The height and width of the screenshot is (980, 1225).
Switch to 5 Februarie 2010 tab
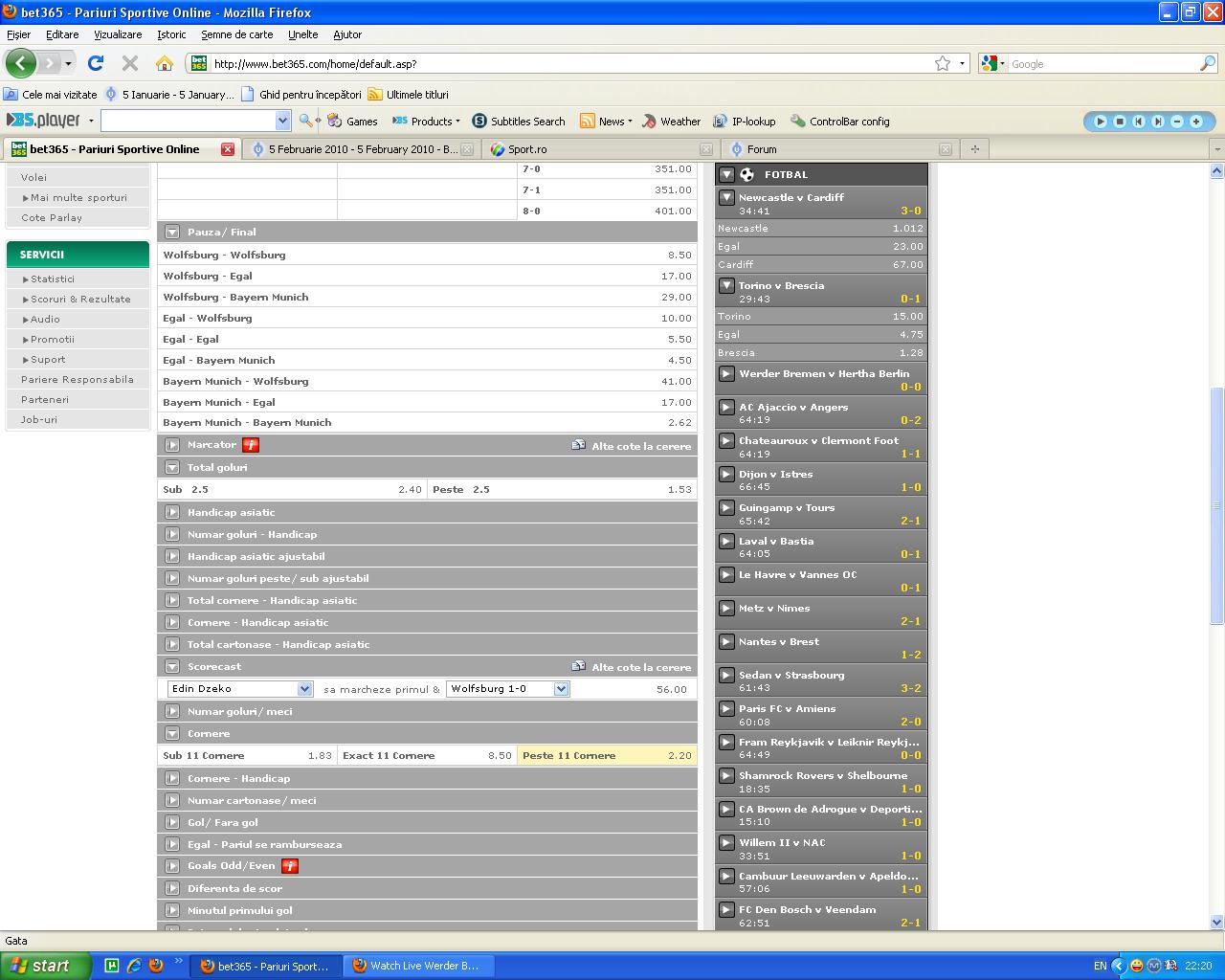360,149
